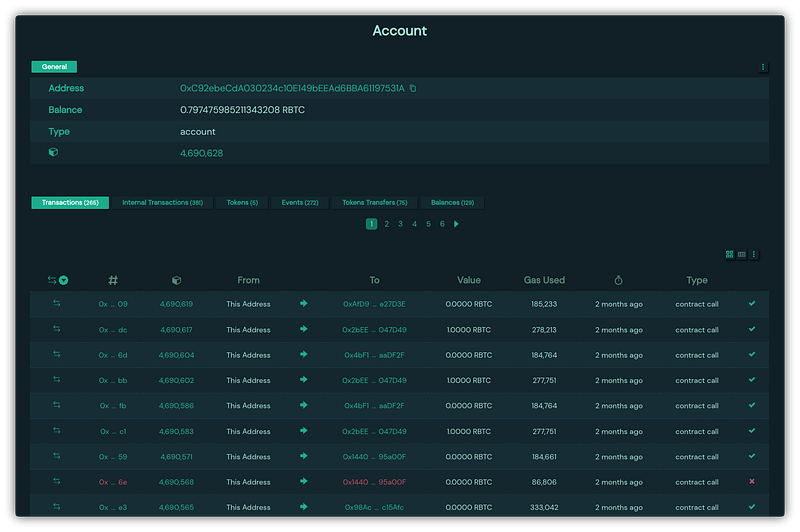Go to page 6 of transactions
The image size is (800, 532).
tap(442, 224)
